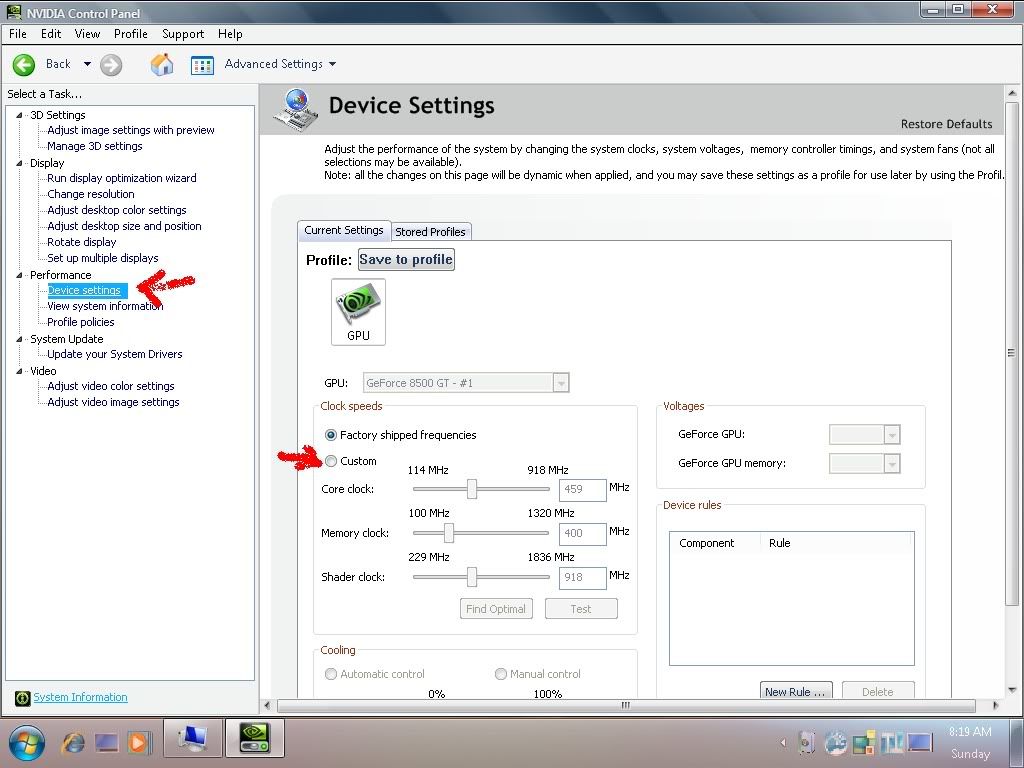Select Adjust image settings with preview
Viewport: 1024px width, 768px height.
pos(131,130)
